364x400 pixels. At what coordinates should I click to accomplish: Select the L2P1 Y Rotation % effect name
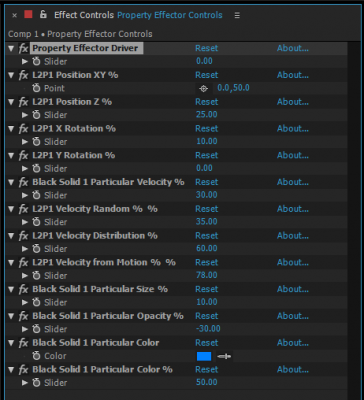tap(74, 155)
